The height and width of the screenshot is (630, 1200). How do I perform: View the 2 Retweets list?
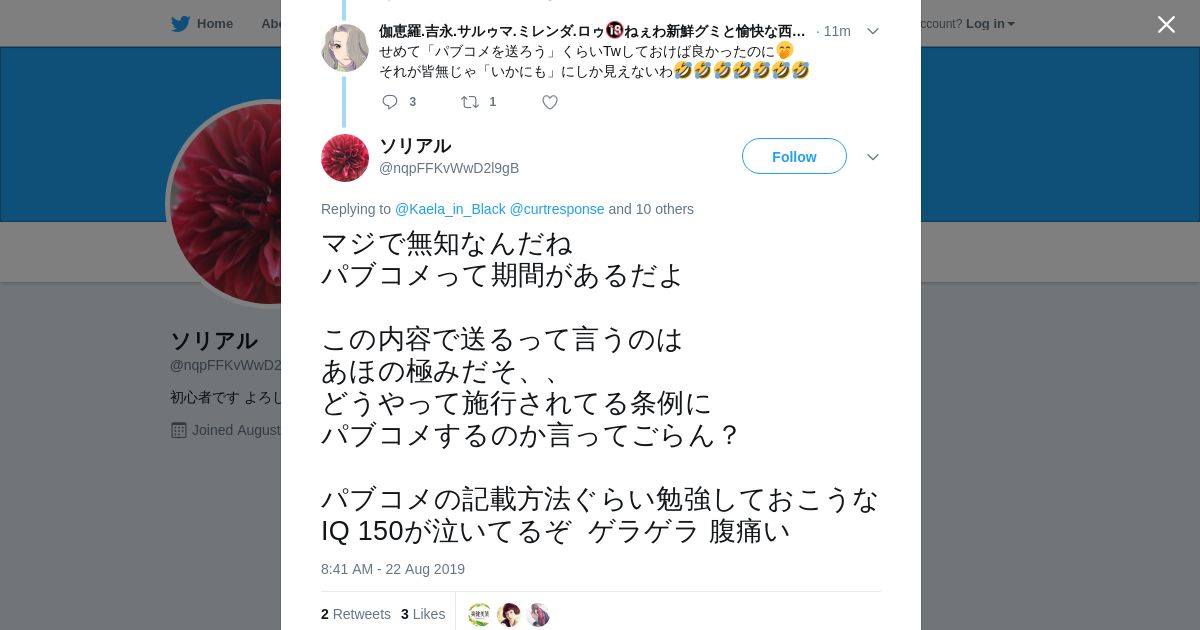(356, 614)
